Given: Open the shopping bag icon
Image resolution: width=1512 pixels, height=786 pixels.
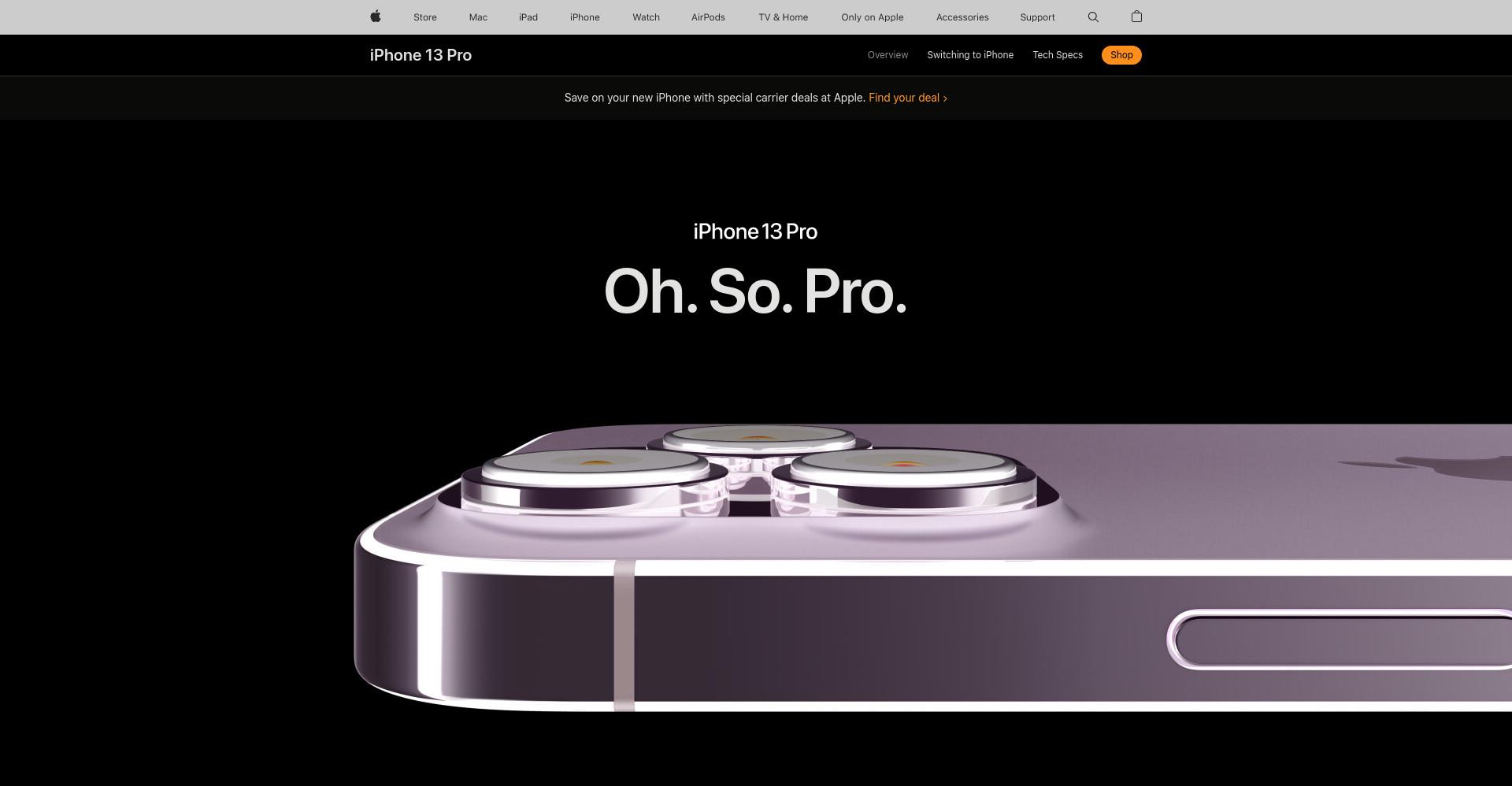Looking at the screenshot, I should [1136, 17].
